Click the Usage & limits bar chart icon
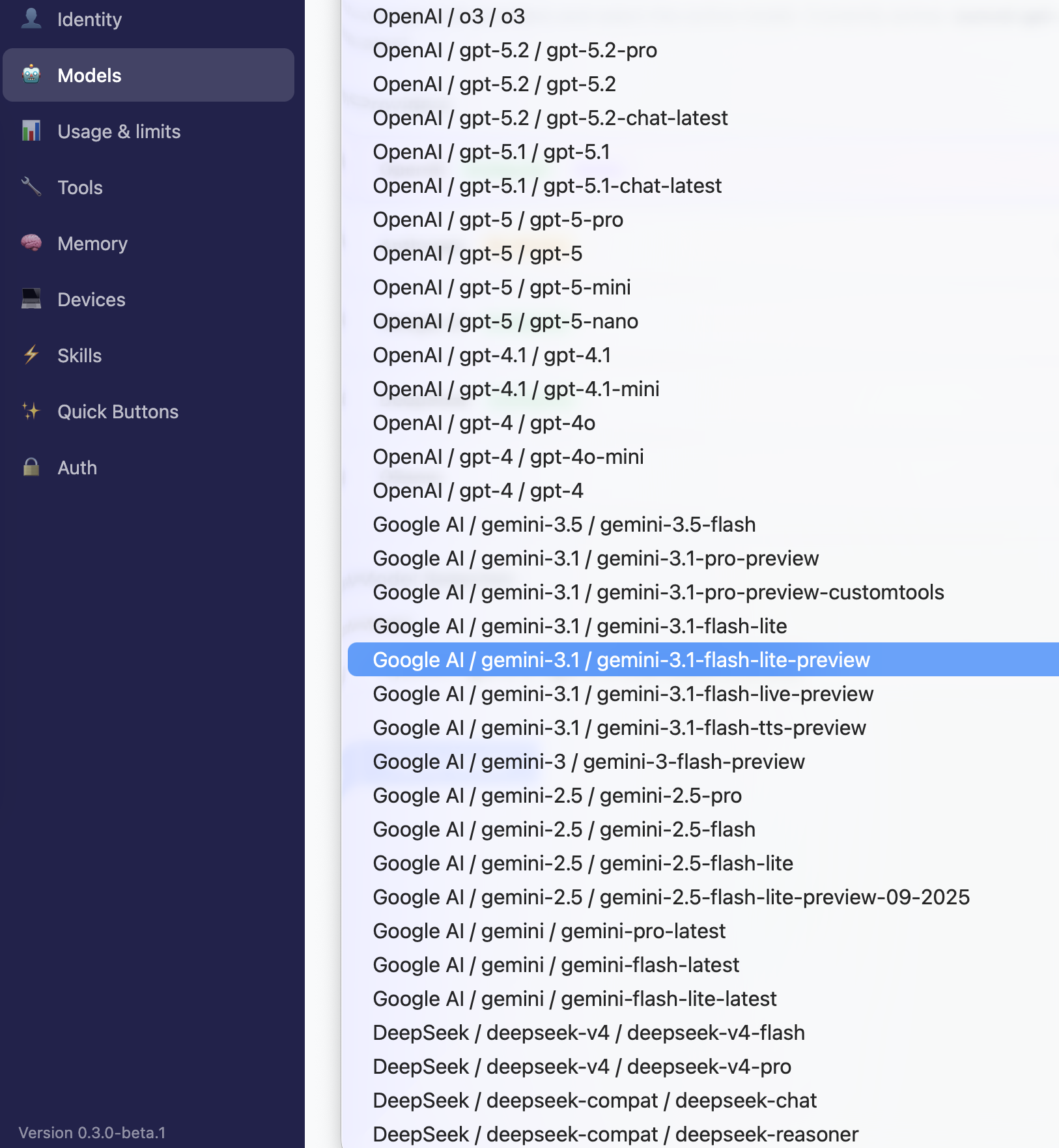Viewport: 1059px width, 1148px height. (31, 130)
